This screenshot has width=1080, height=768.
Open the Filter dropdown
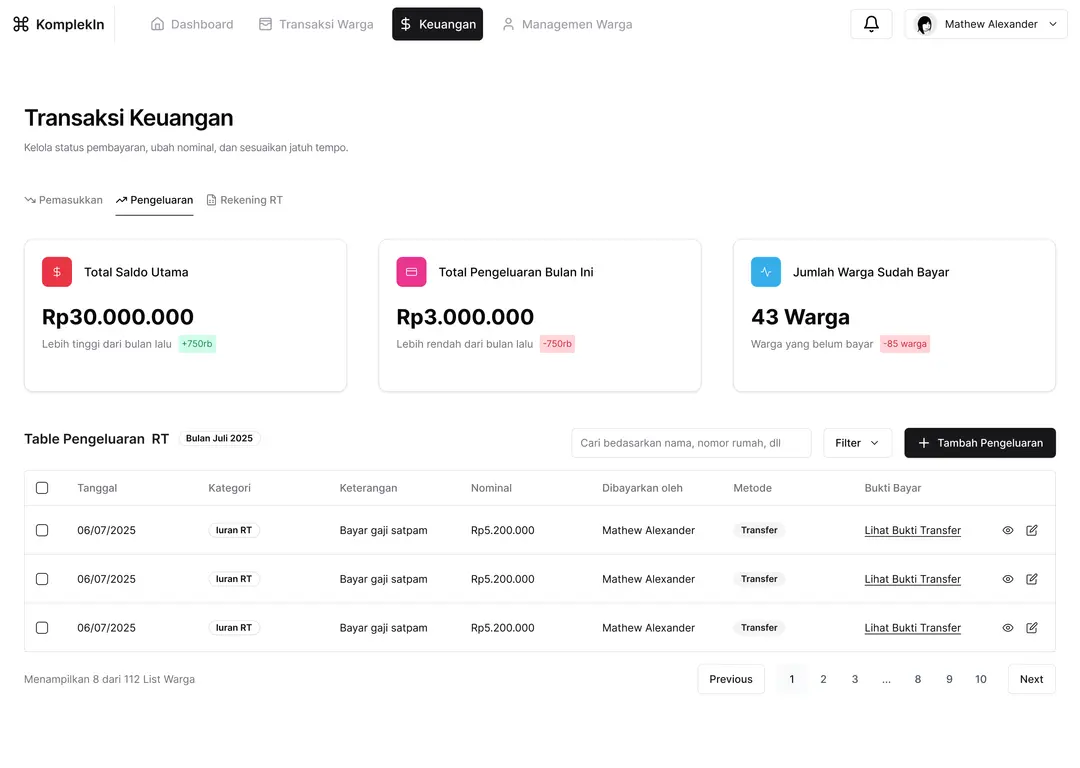coord(858,443)
